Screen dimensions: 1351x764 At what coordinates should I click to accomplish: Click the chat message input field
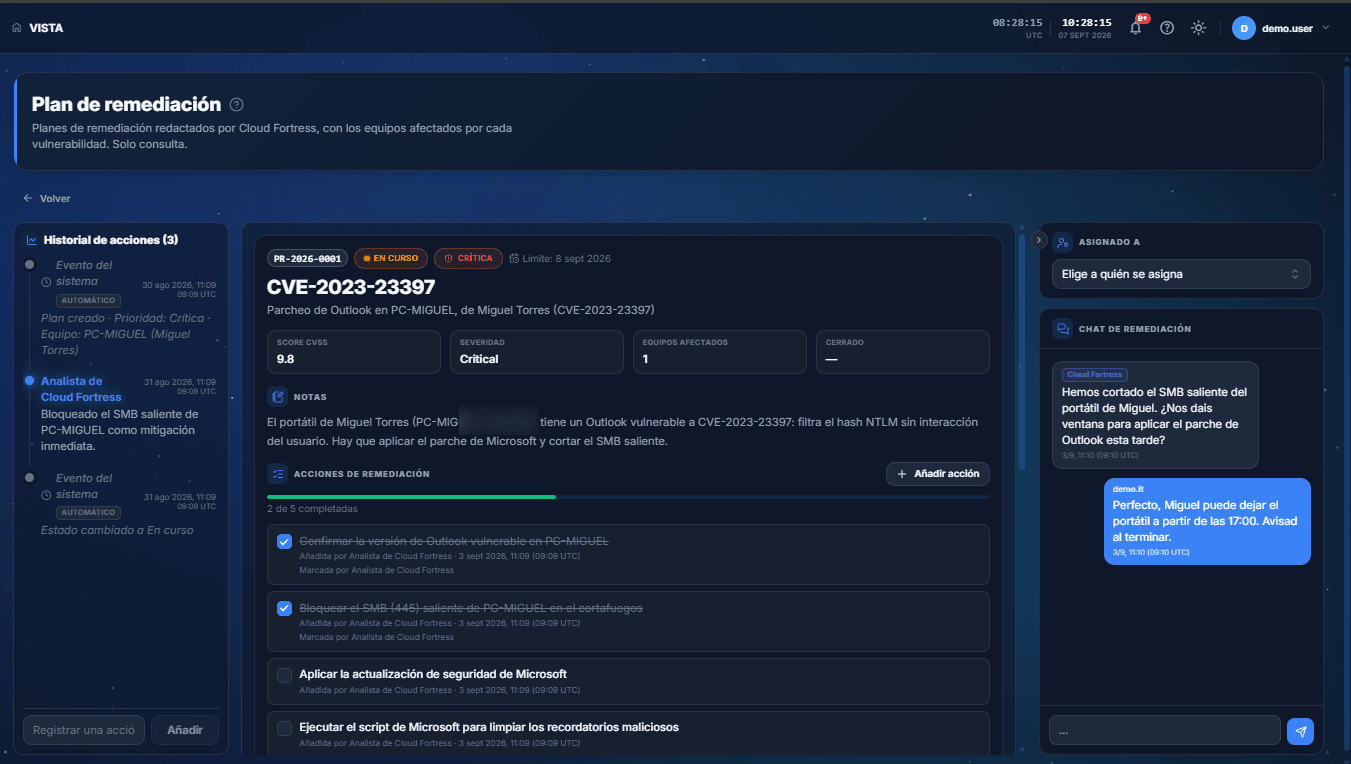click(x=1164, y=731)
